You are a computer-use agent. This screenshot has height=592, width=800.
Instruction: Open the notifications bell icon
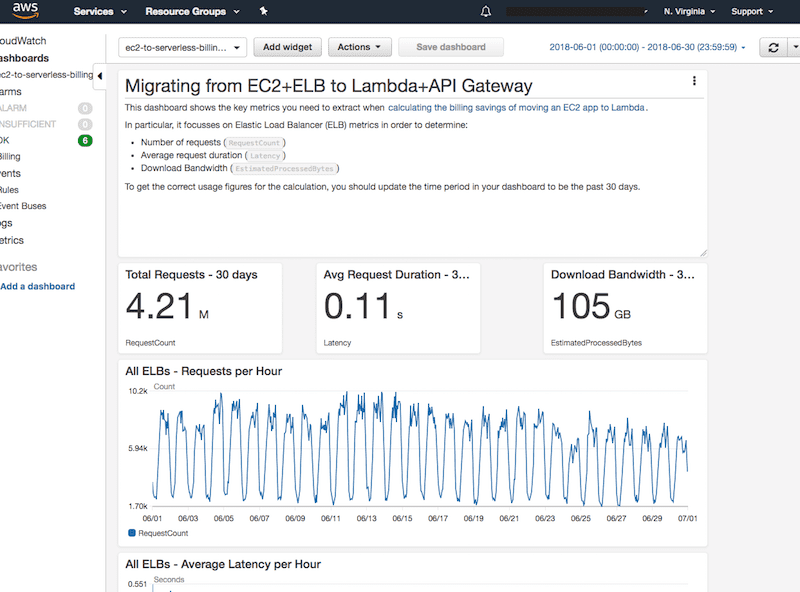point(486,12)
